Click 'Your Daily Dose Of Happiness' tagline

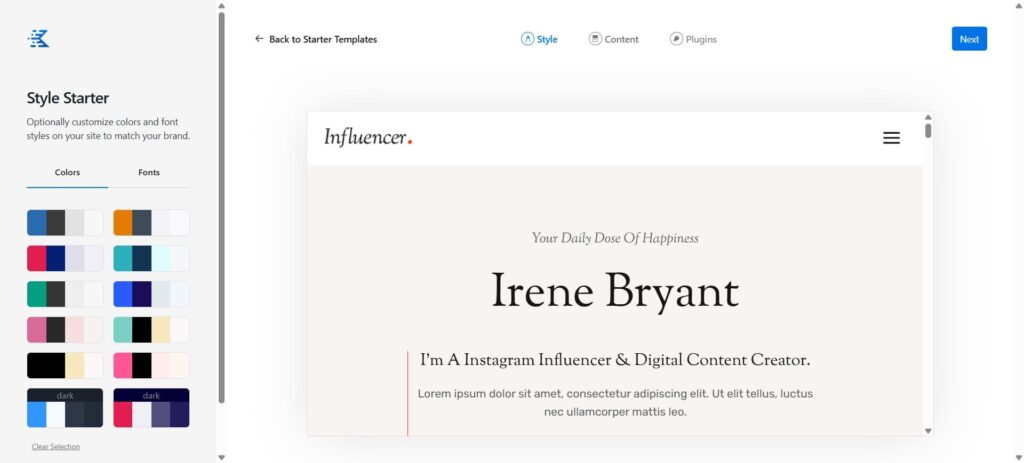[x=615, y=238]
